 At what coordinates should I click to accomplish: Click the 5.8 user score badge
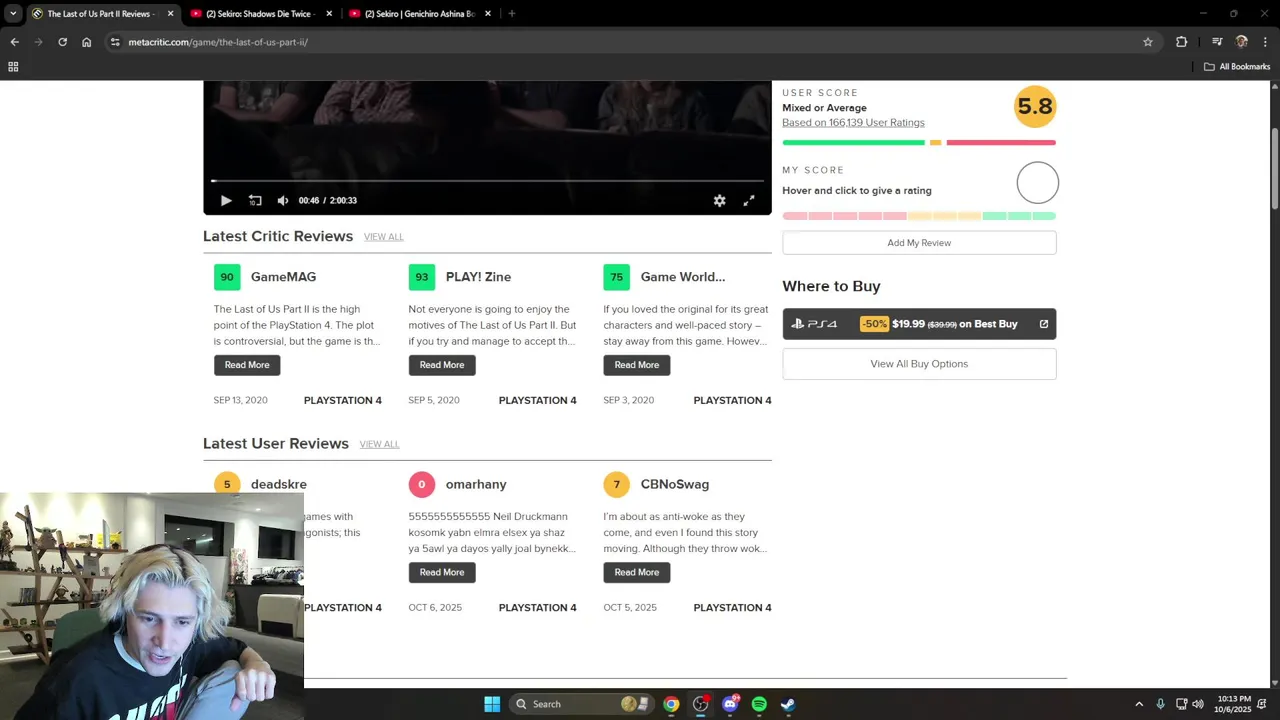tap(1035, 106)
